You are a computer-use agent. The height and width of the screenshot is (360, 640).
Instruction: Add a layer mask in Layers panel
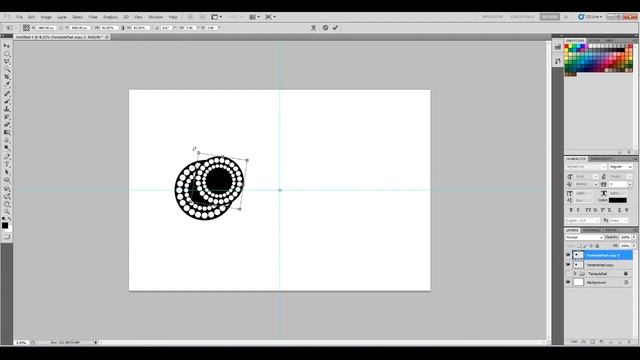pos(592,342)
